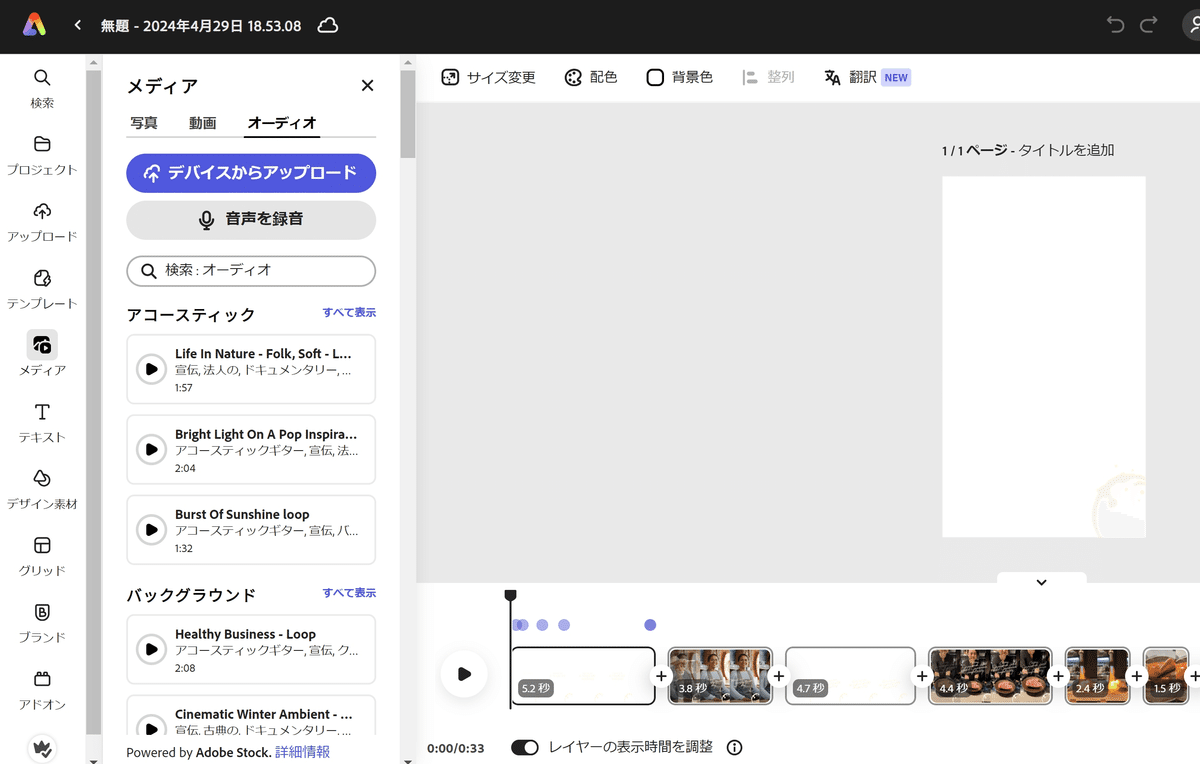Undo the last action
Screen dimensions: 1200x764
coord(1116,25)
